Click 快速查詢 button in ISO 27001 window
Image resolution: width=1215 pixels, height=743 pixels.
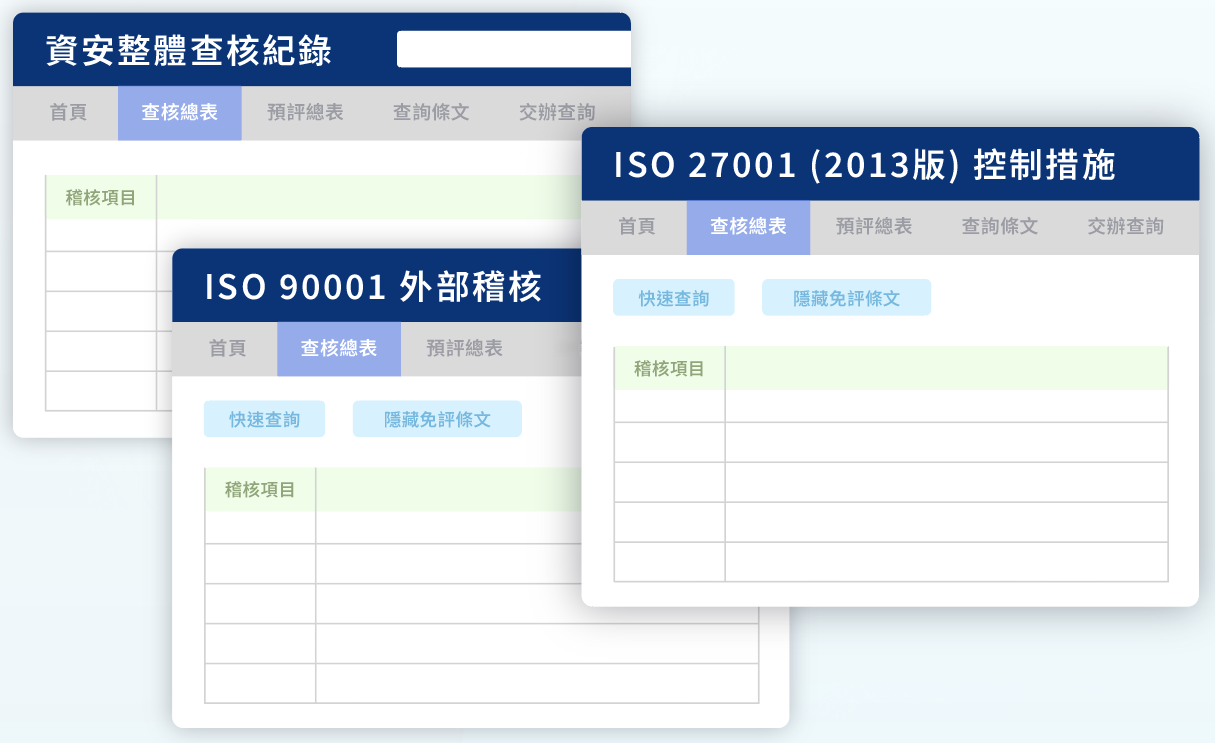(x=674, y=298)
